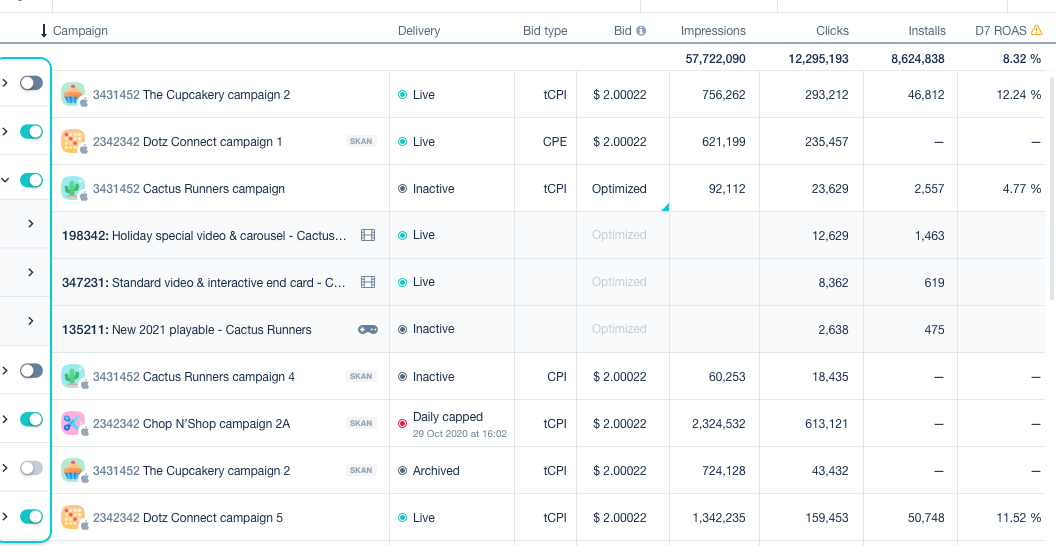Screen dimensions: 1056x546
Task: Click the gamepad playable icon for creative 135211
Action: (x=368, y=329)
